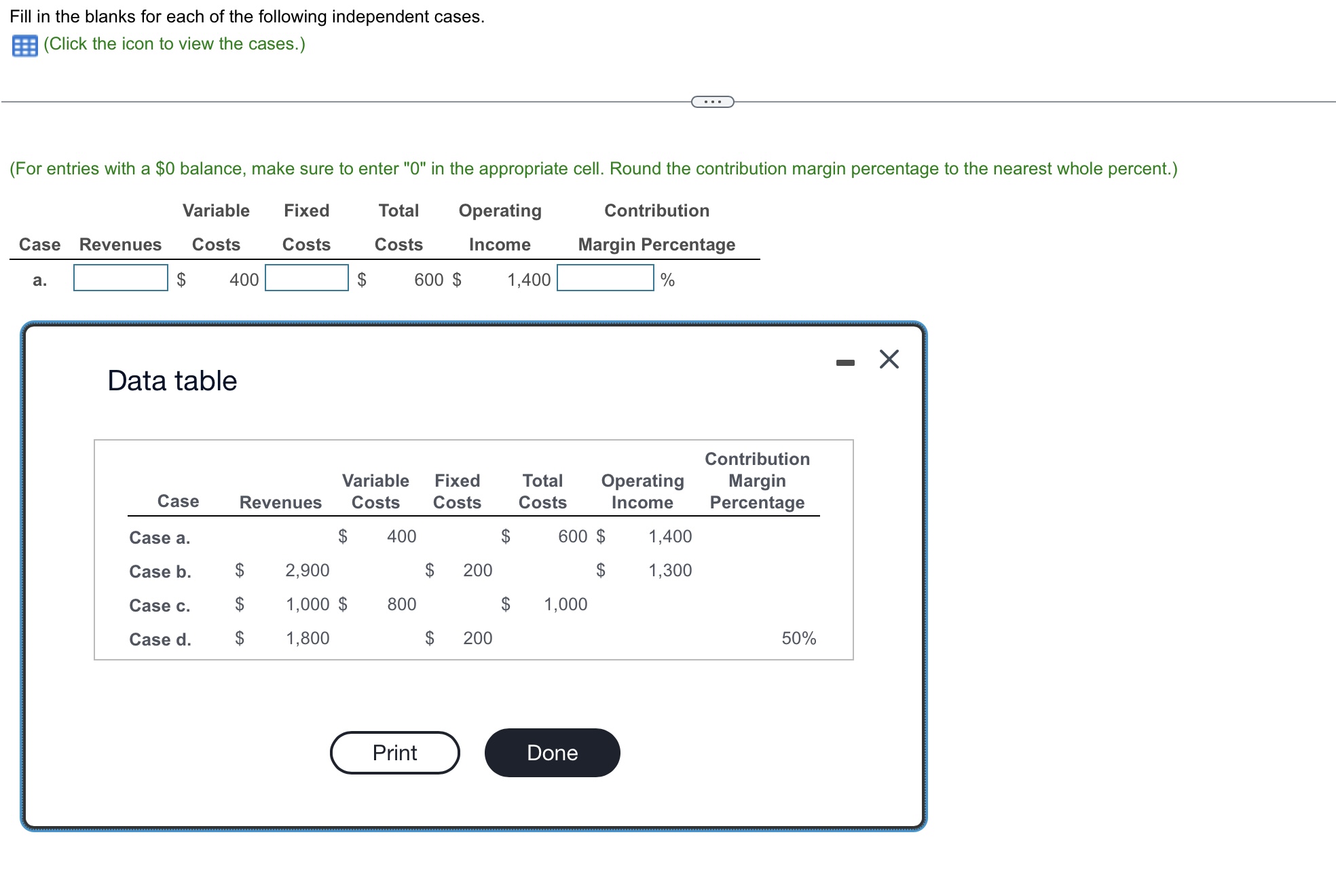Click the 'Case a.' row label in dialog
The image size is (1336, 896).
pos(160,538)
